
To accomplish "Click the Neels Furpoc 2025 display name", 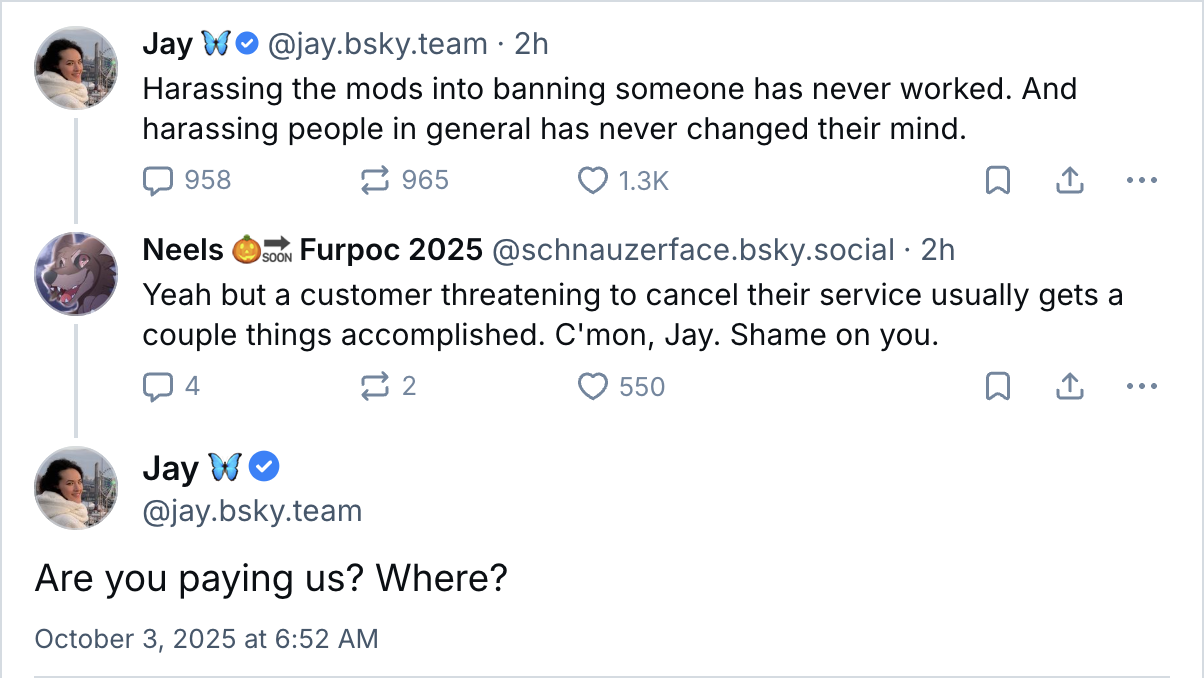I will pos(313,250).
